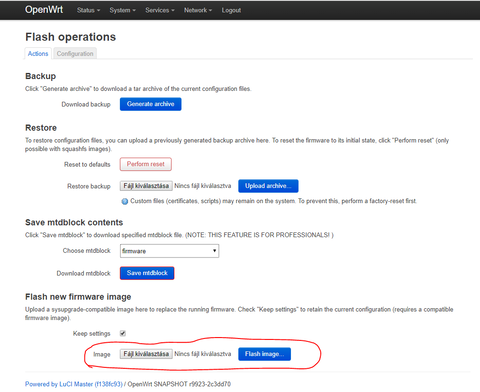480x392 pixels.
Task: Click Generate archive button
Action: [x=151, y=104]
